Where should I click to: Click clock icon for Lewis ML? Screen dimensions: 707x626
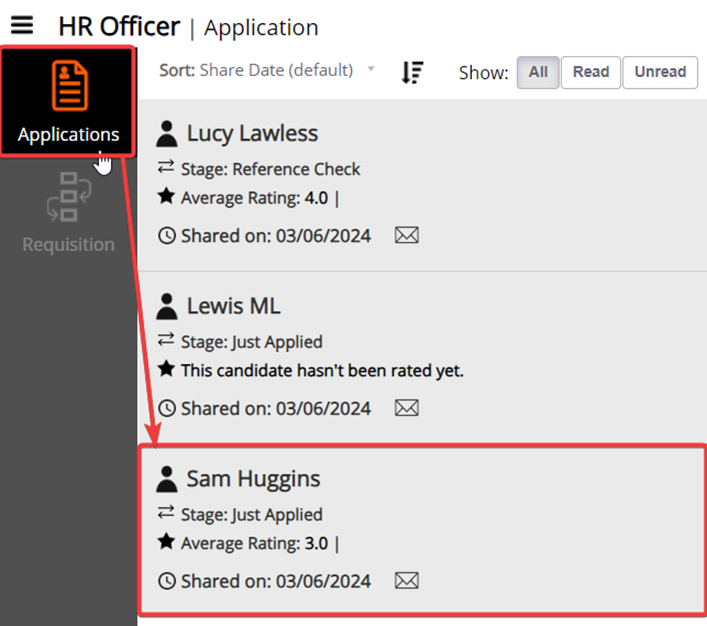(167, 409)
